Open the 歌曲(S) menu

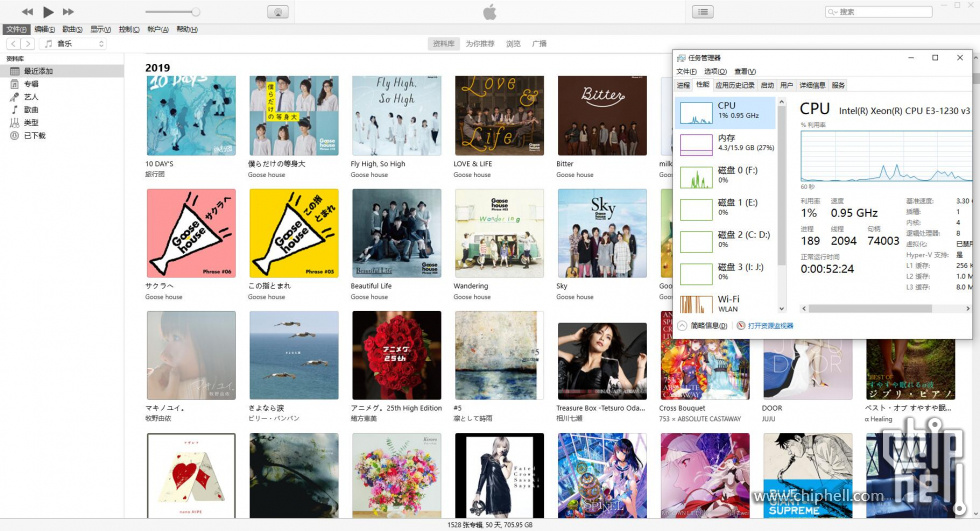pos(72,29)
